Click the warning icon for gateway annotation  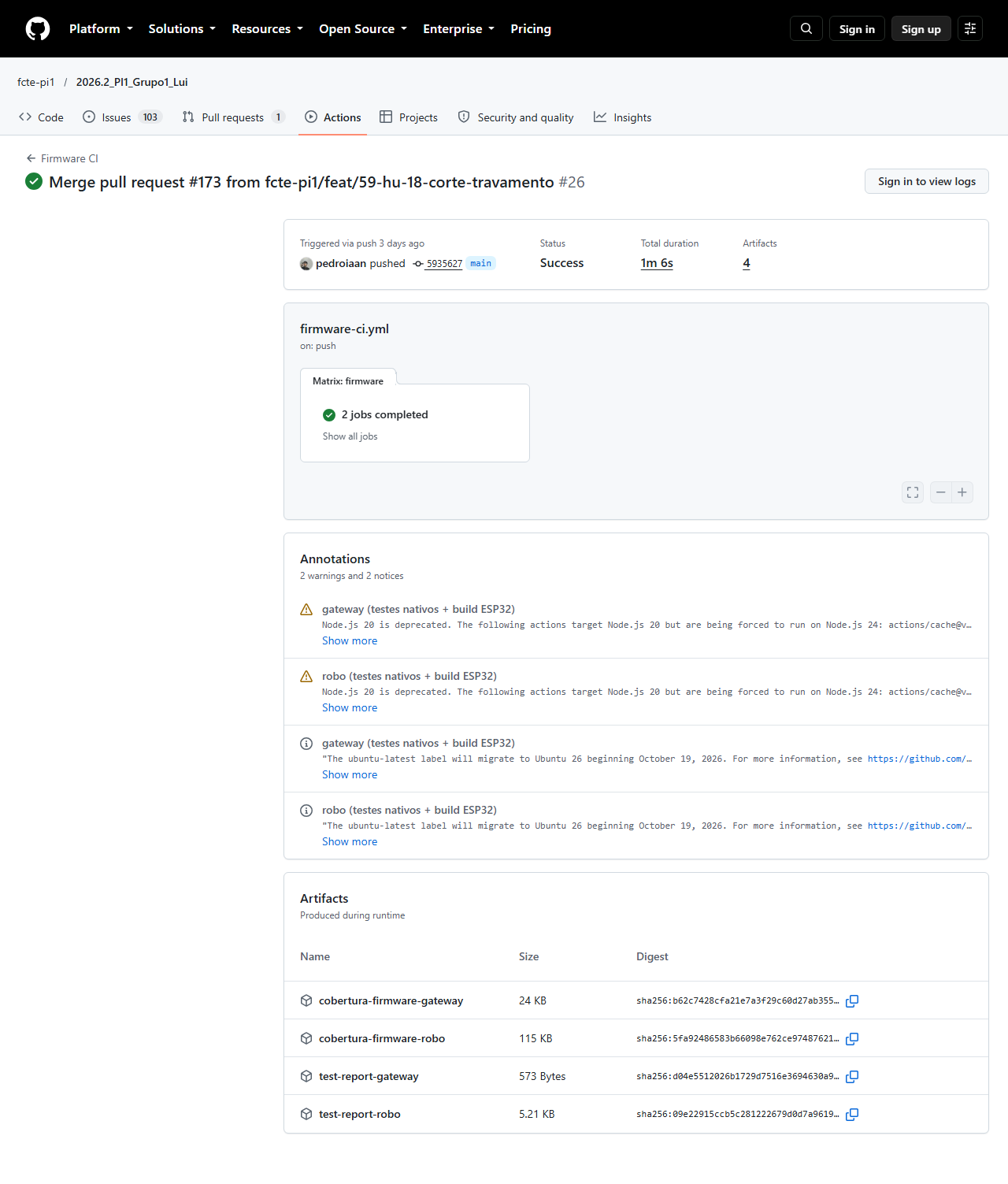pyautogui.click(x=306, y=610)
